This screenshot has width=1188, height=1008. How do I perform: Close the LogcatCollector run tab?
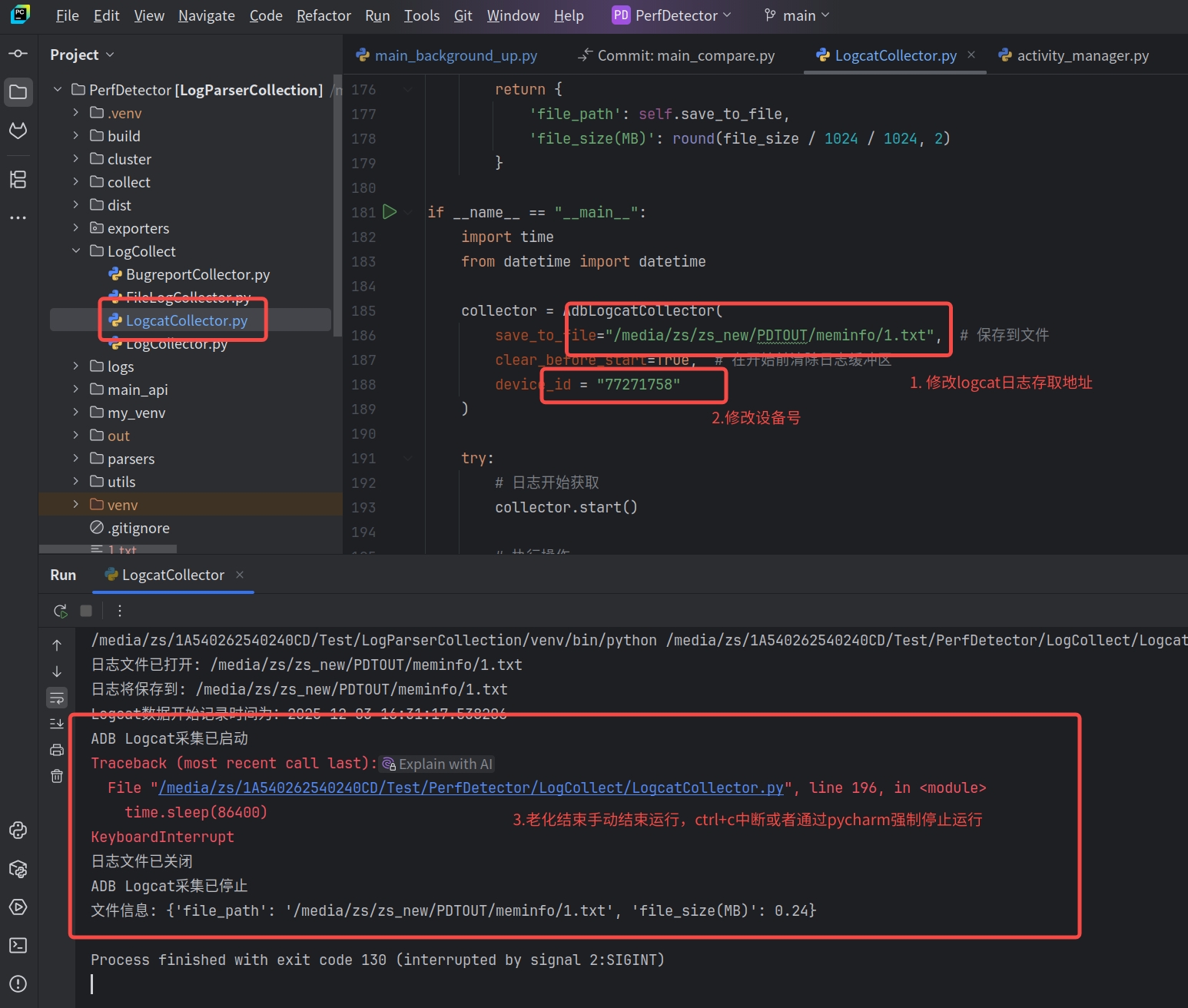coord(240,575)
